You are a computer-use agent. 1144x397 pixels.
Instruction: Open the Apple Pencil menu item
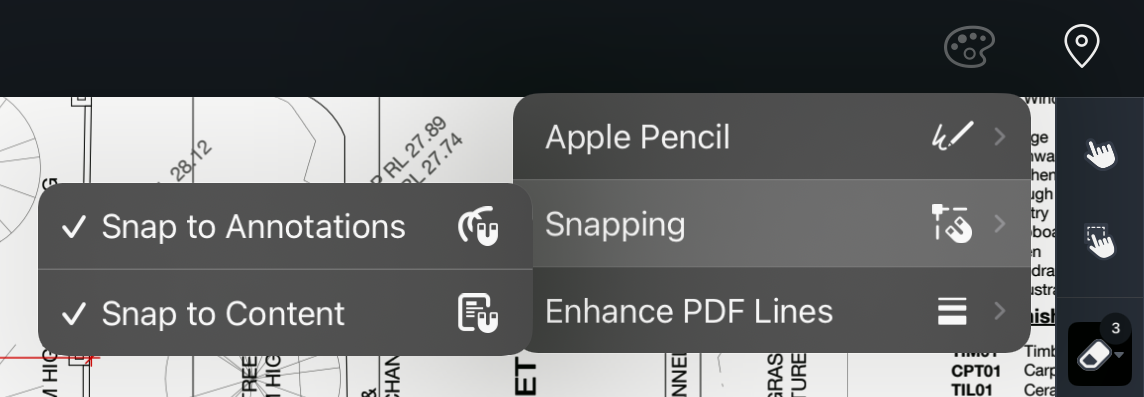(772, 136)
